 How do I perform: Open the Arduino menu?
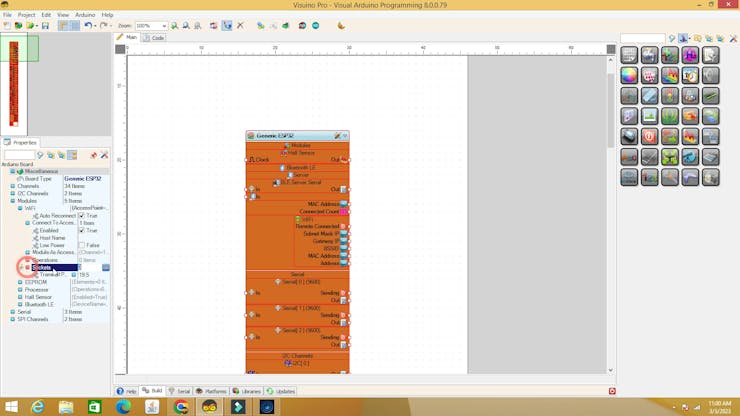[x=85, y=15]
